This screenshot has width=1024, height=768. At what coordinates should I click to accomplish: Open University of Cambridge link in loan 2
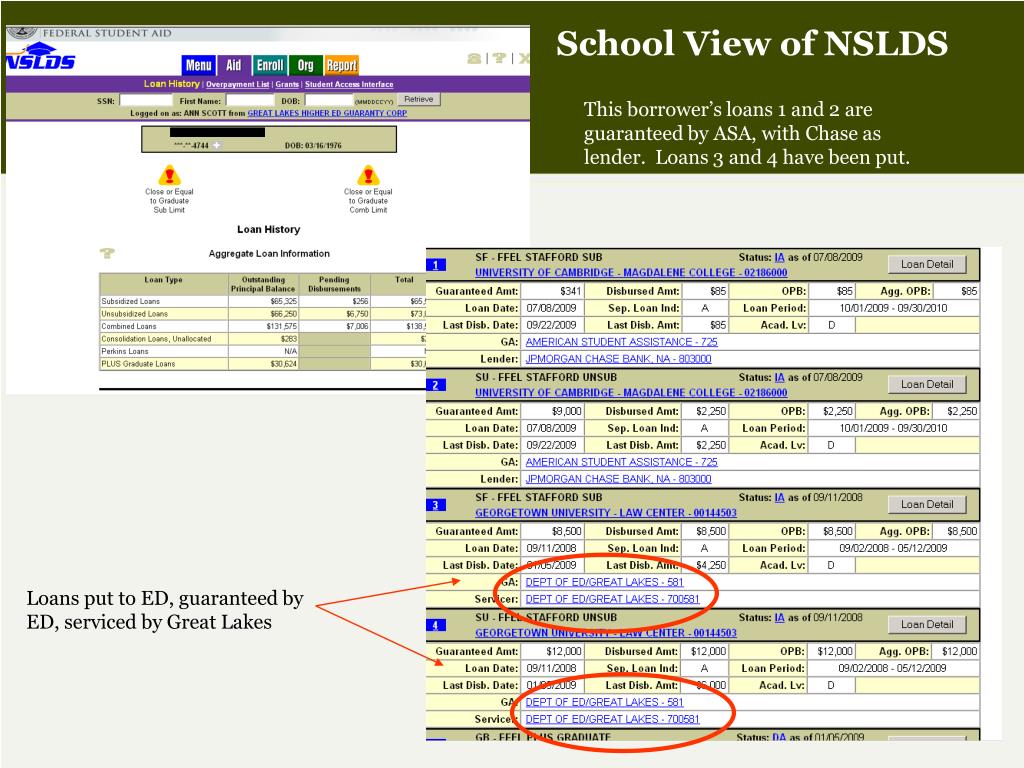(631, 392)
